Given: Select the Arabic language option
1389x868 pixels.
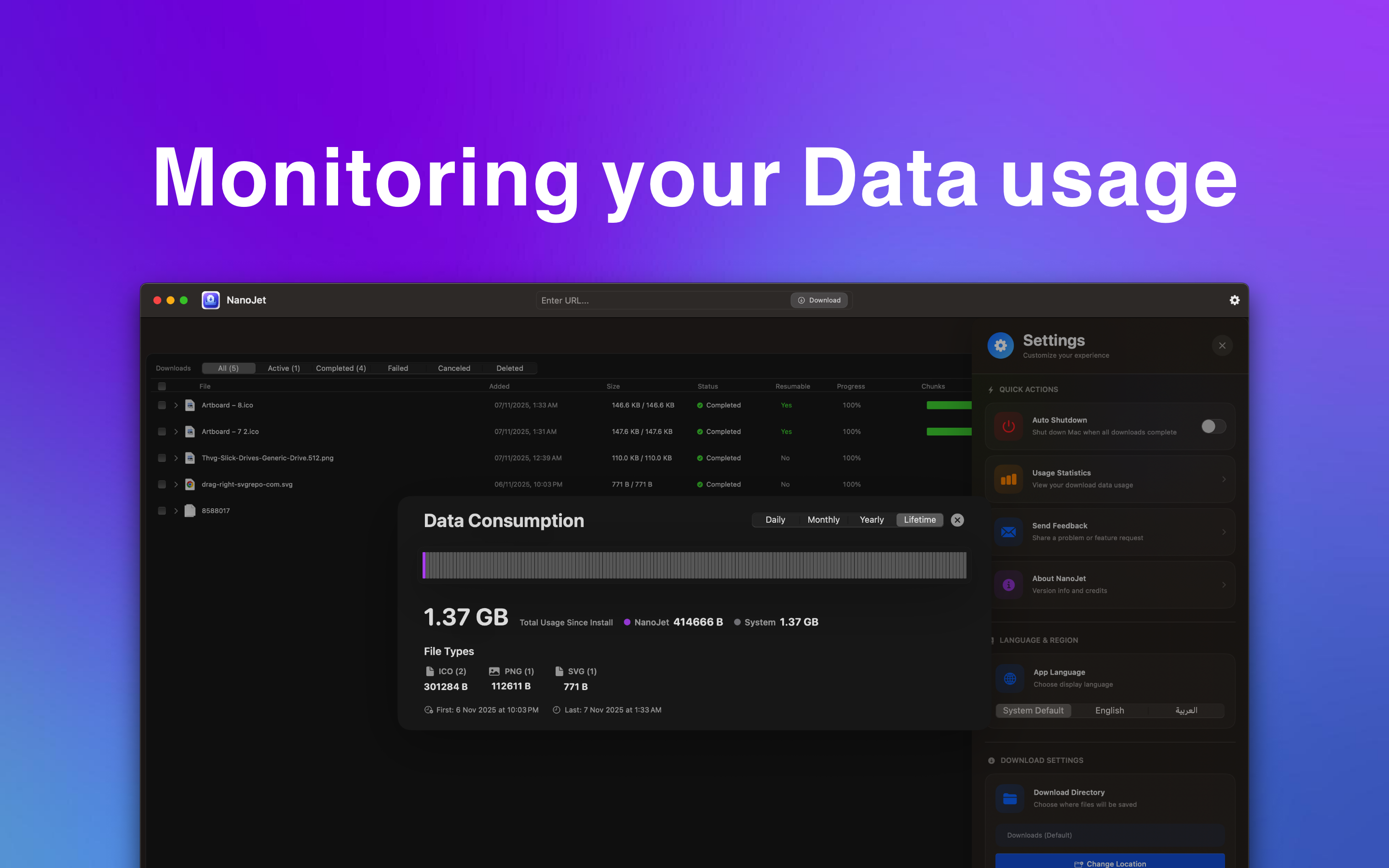Looking at the screenshot, I should 1186,711.
